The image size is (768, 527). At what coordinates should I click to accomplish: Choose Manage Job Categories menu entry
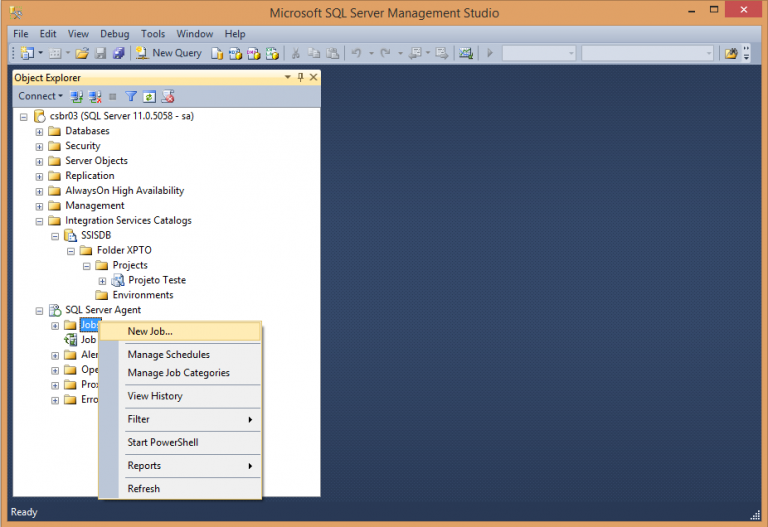[180, 373]
